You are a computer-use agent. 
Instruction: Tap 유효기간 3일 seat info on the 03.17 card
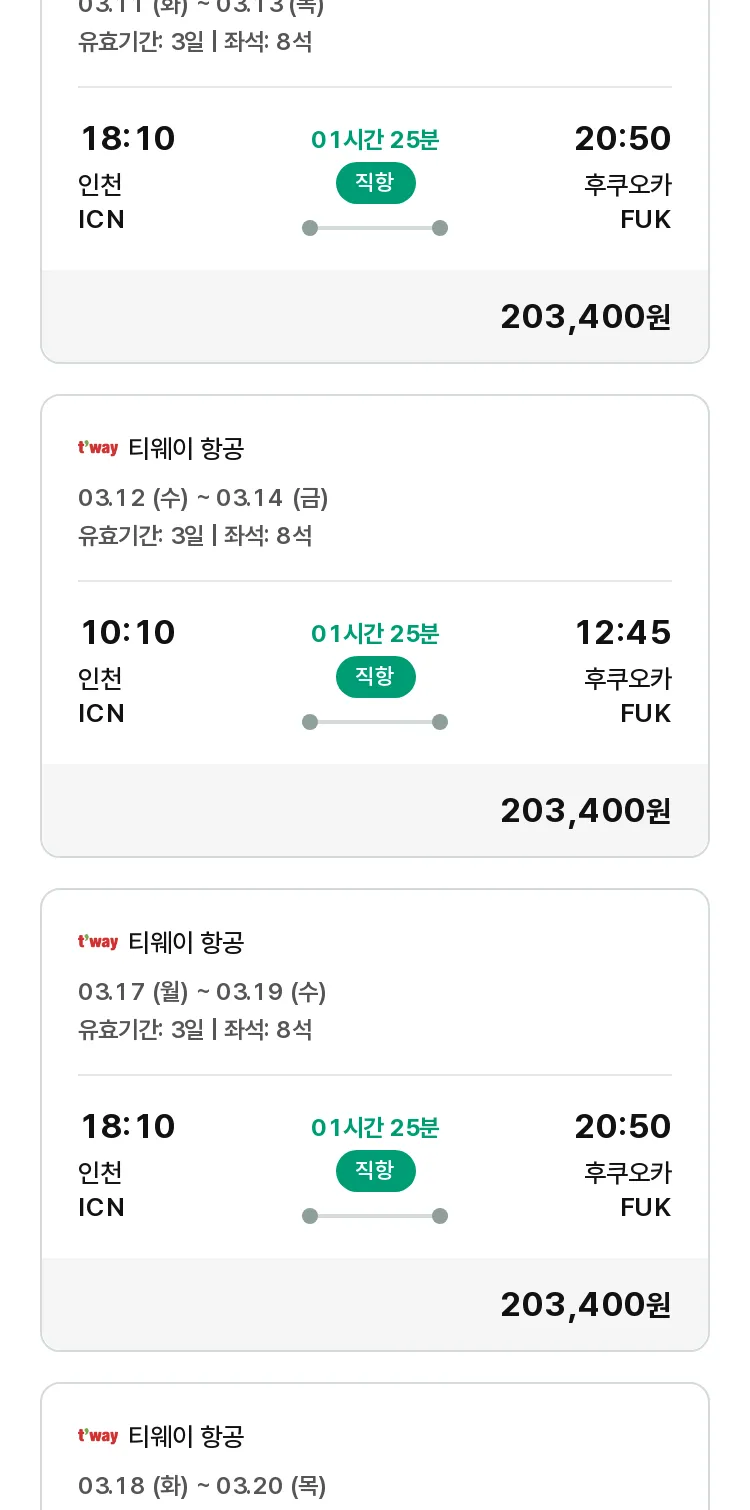195,1029
